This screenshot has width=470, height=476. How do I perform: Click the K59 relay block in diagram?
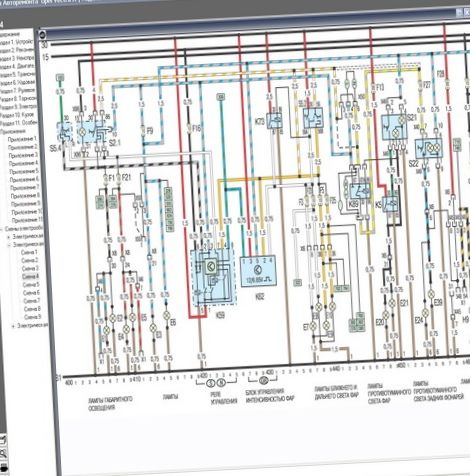point(213,277)
